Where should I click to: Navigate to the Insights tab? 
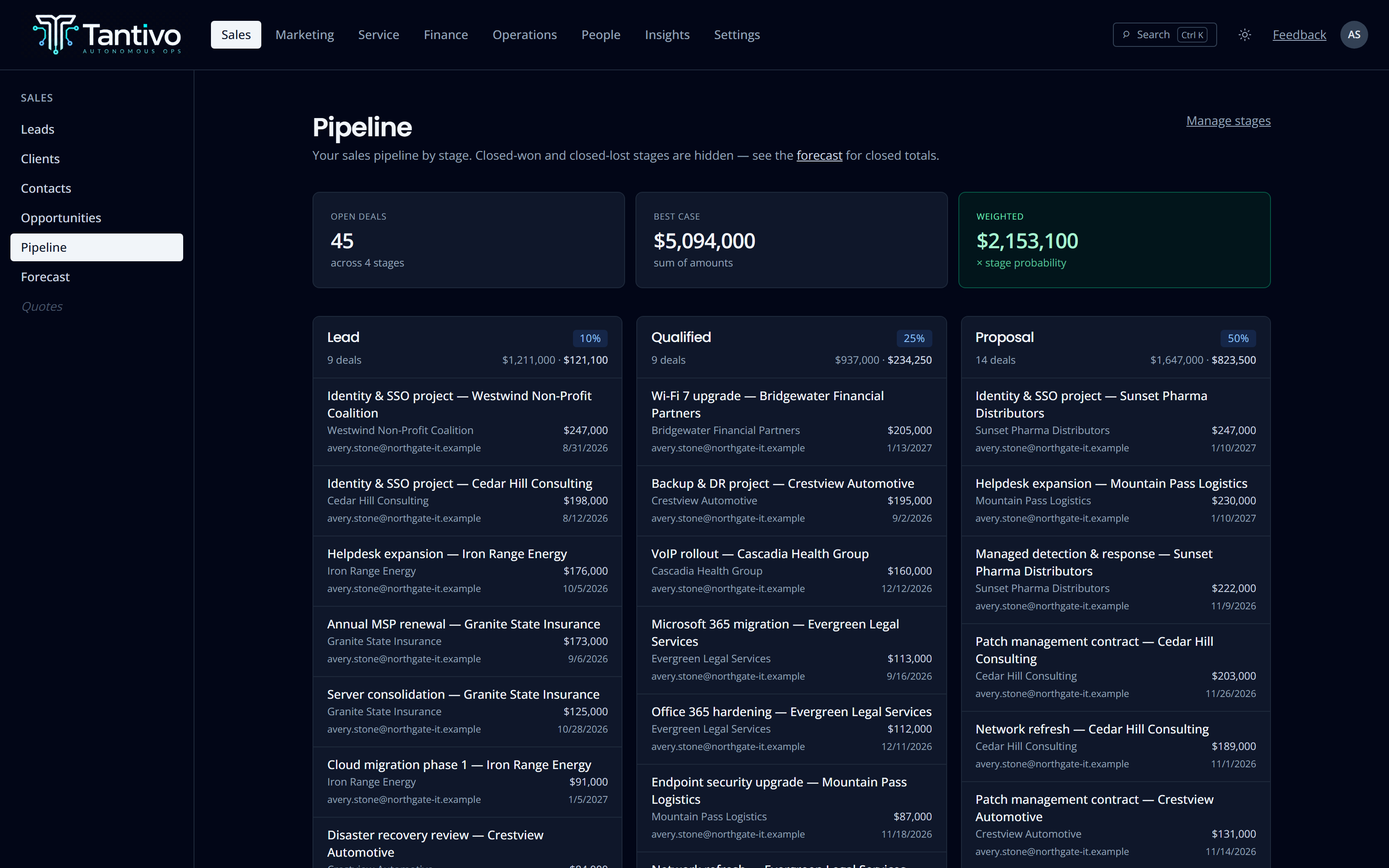667,35
